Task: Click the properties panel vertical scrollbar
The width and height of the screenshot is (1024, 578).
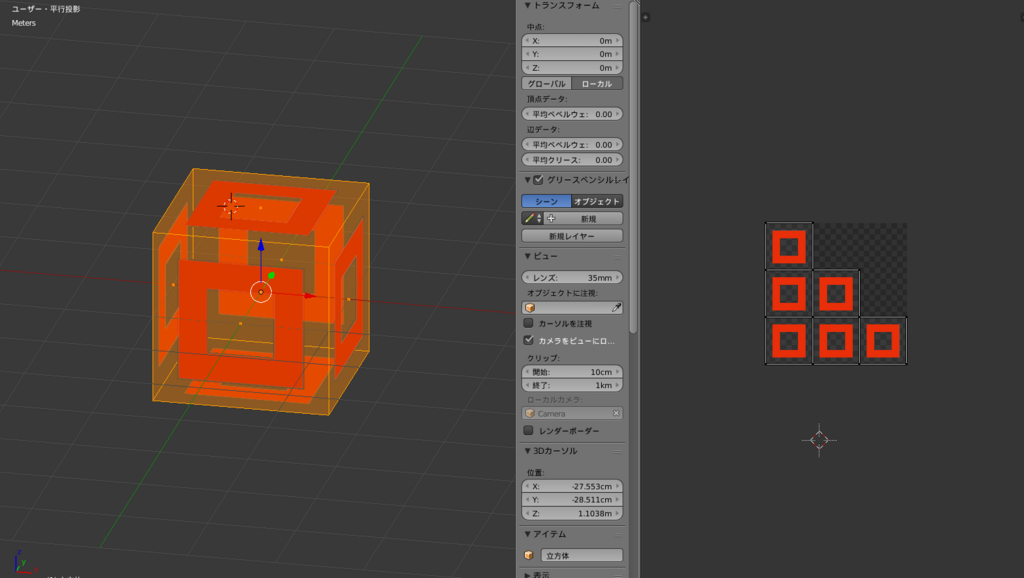Action: click(x=633, y=167)
